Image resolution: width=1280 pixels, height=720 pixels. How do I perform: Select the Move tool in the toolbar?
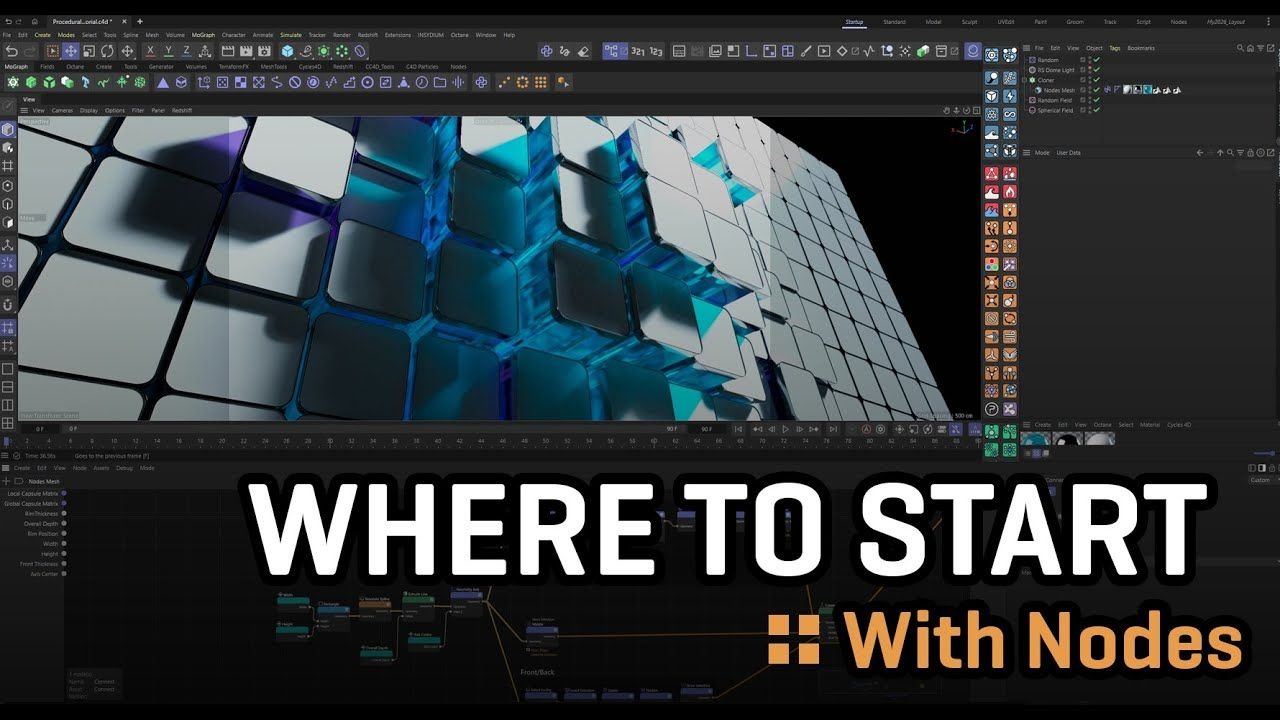click(x=71, y=51)
